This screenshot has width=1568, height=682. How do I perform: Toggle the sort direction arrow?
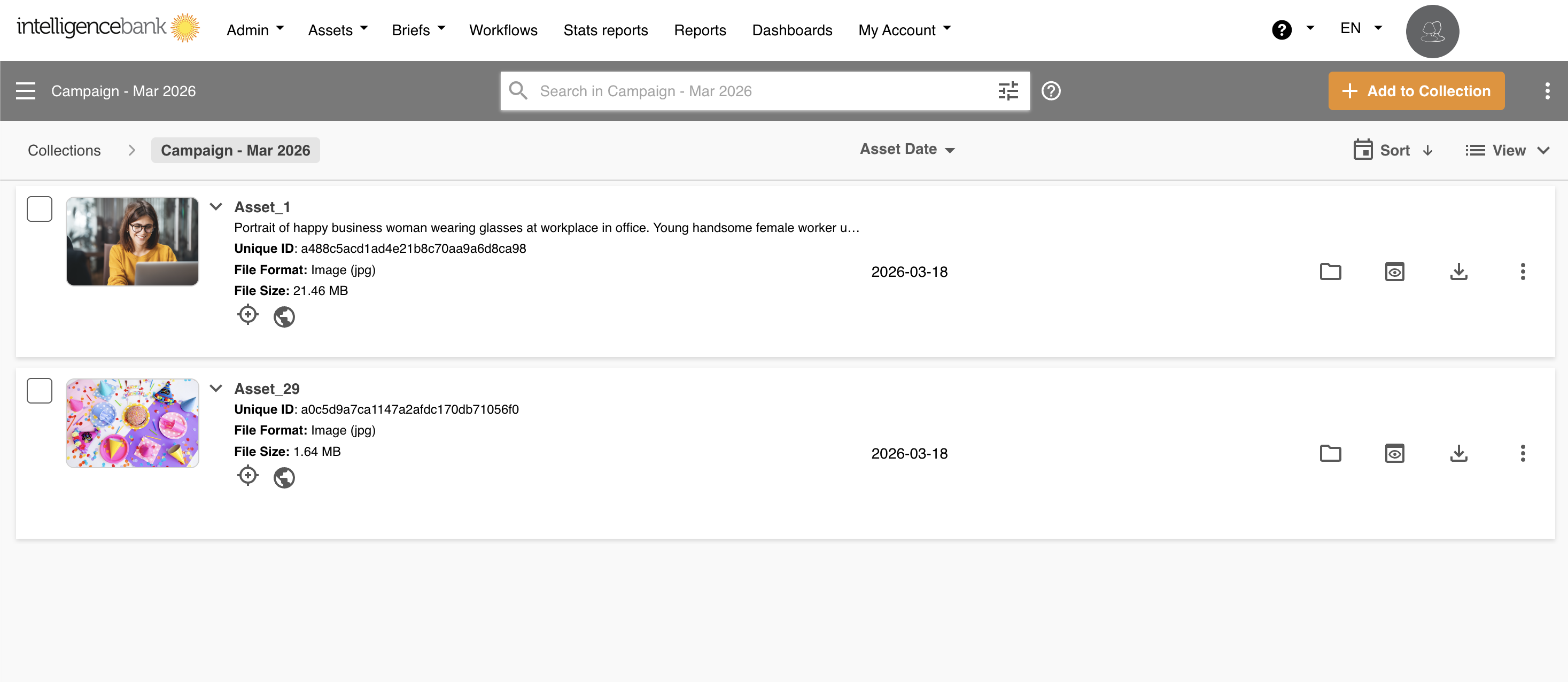(1427, 150)
